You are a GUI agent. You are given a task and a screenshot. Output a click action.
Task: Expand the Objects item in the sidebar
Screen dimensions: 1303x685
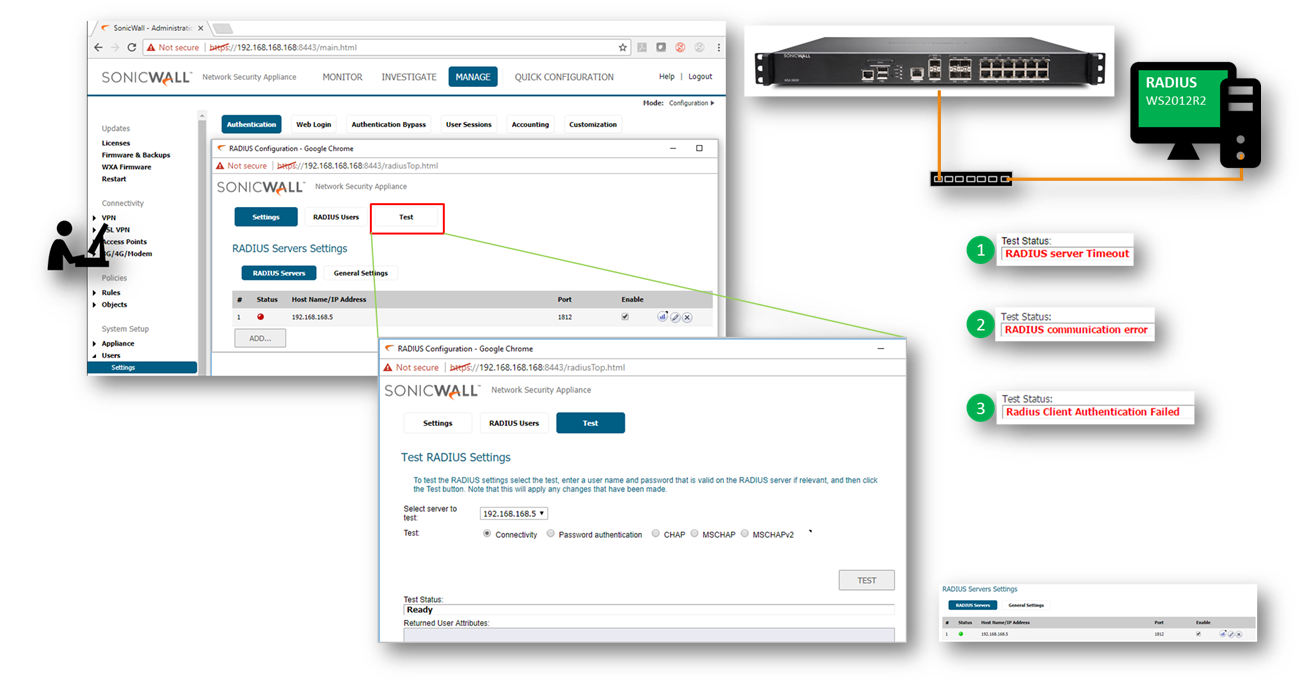point(95,305)
